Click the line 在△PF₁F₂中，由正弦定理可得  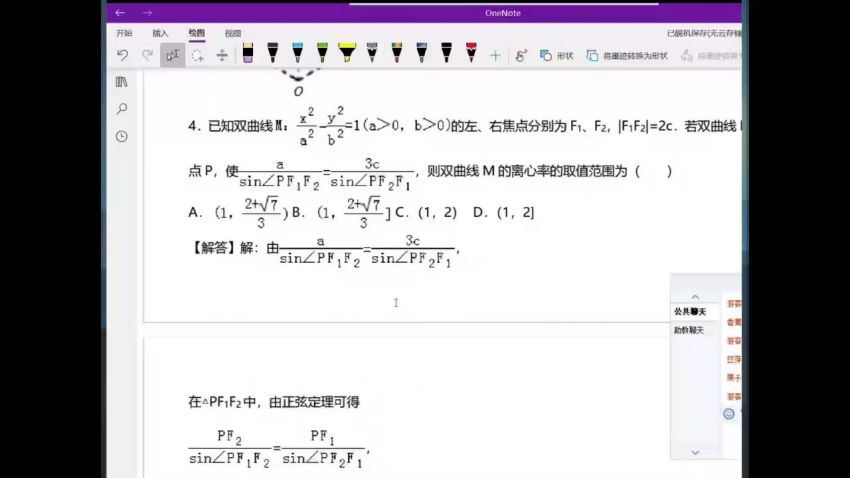pos(274,402)
